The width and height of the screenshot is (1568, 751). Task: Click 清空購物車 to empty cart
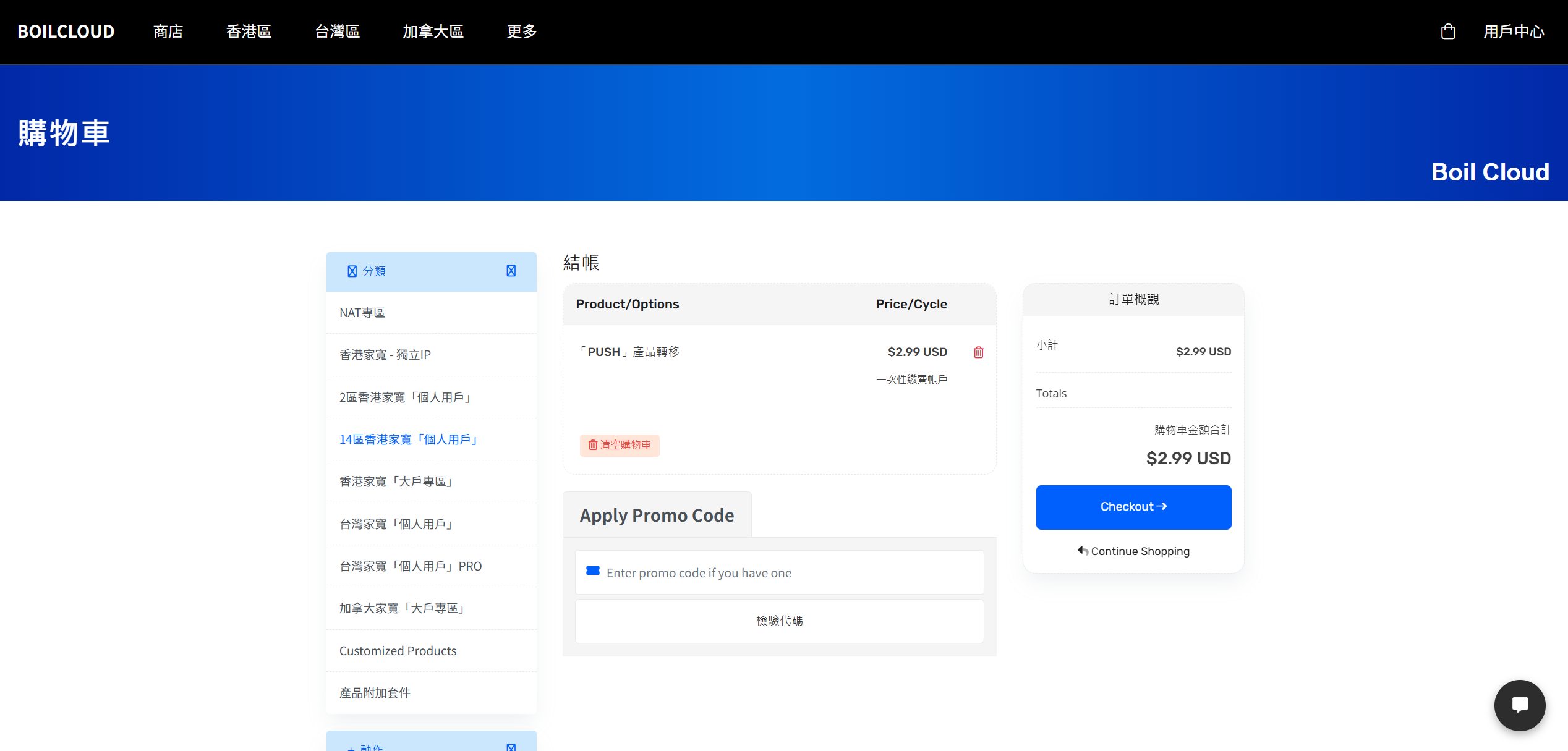coord(620,445)
